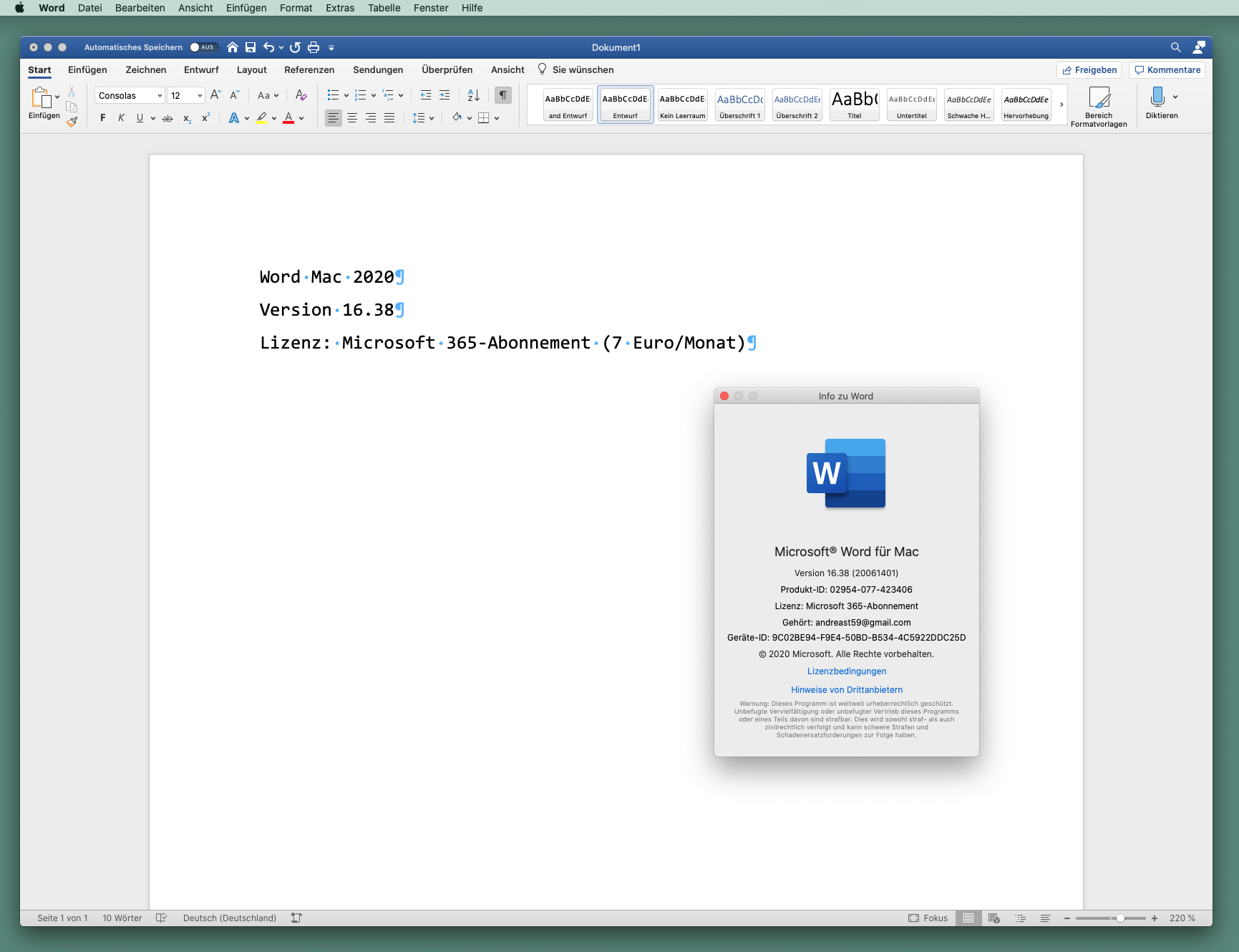
Task: Click 220 % zoom level
Action: [x=1182, y=918]
